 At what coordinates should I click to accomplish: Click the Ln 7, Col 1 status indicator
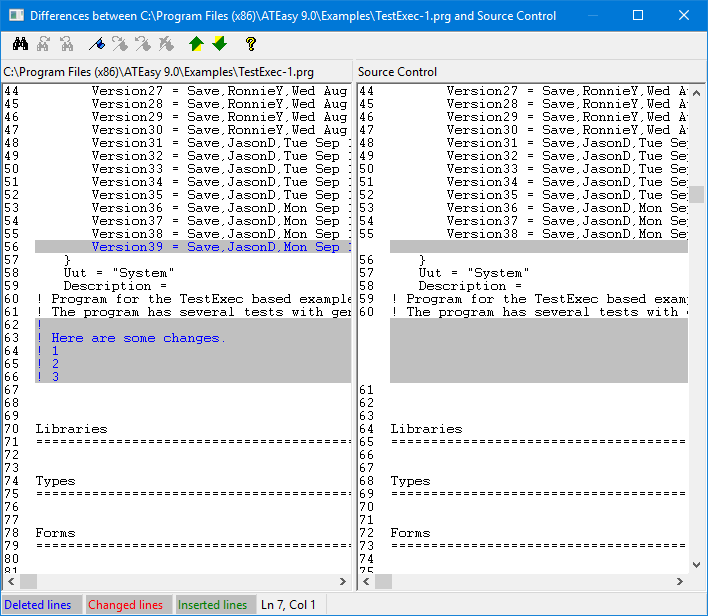click(x=288, y=605)
